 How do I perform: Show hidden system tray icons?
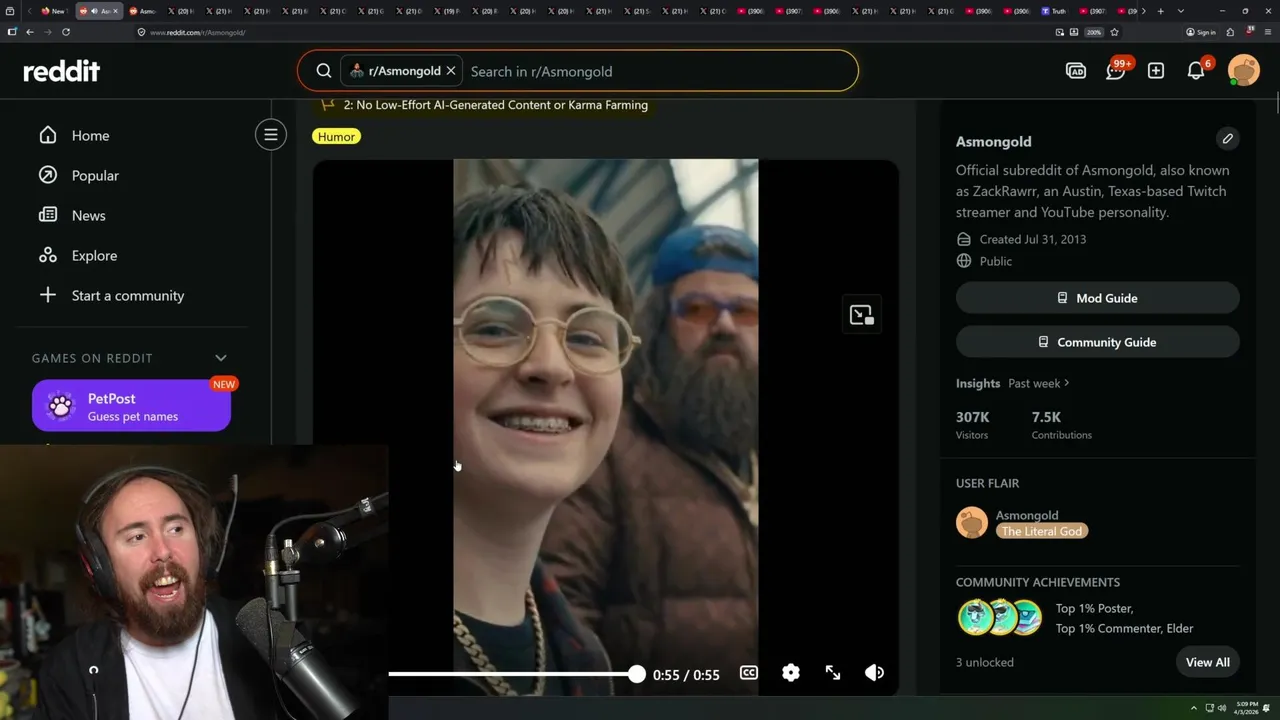[x=1193, y=708]
